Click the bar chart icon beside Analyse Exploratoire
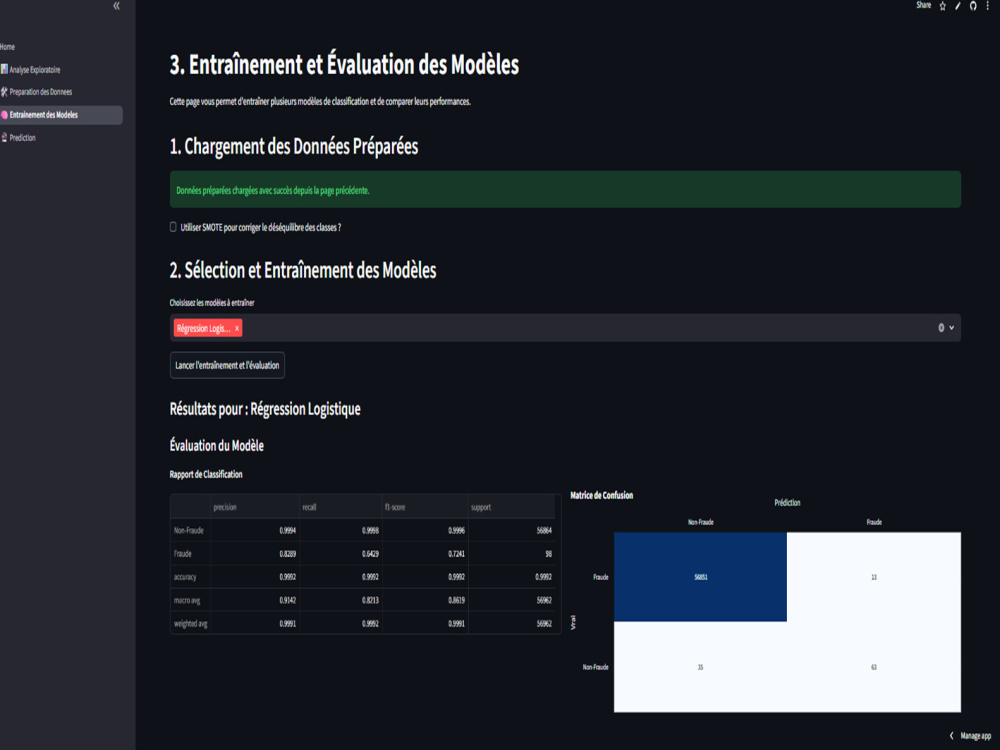Image resolution: width=1000 pixels, height=750 pixels. click(x=4, y=69)
